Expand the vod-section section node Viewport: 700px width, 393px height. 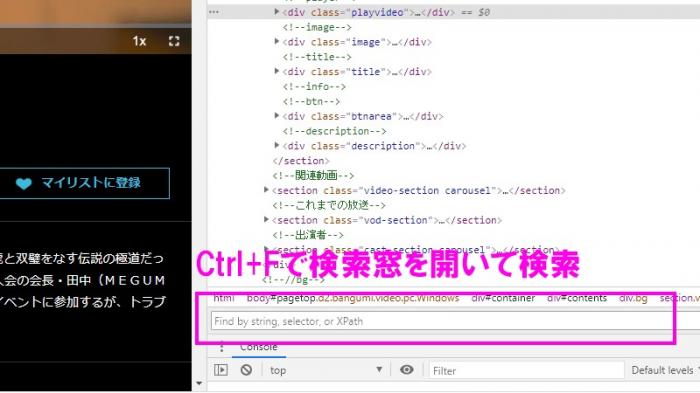pos(266,220)
